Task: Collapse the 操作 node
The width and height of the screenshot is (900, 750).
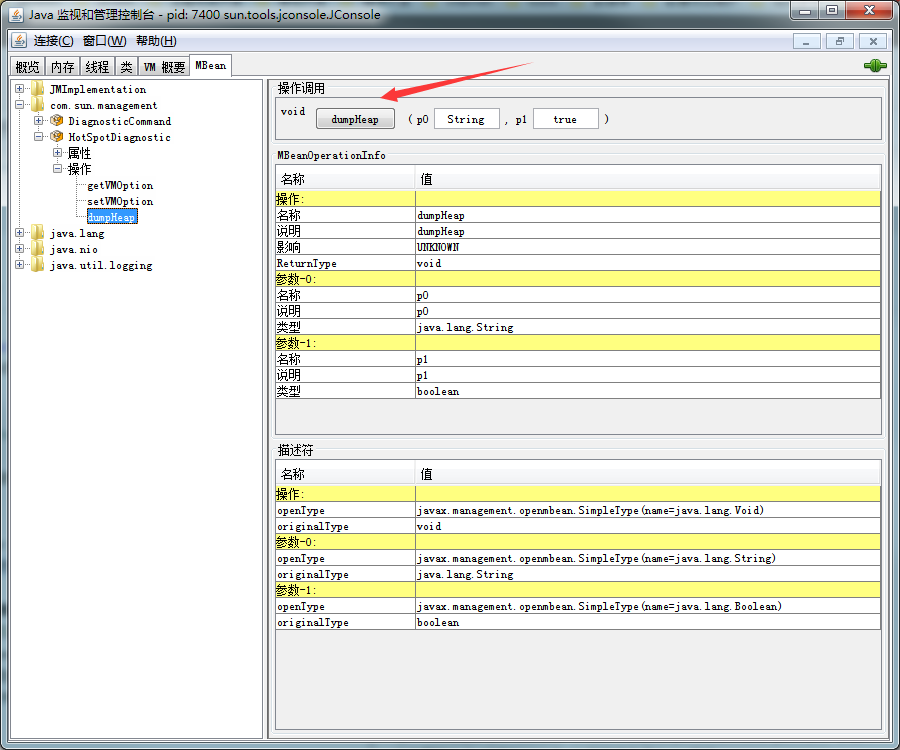Action: point(57,169)
